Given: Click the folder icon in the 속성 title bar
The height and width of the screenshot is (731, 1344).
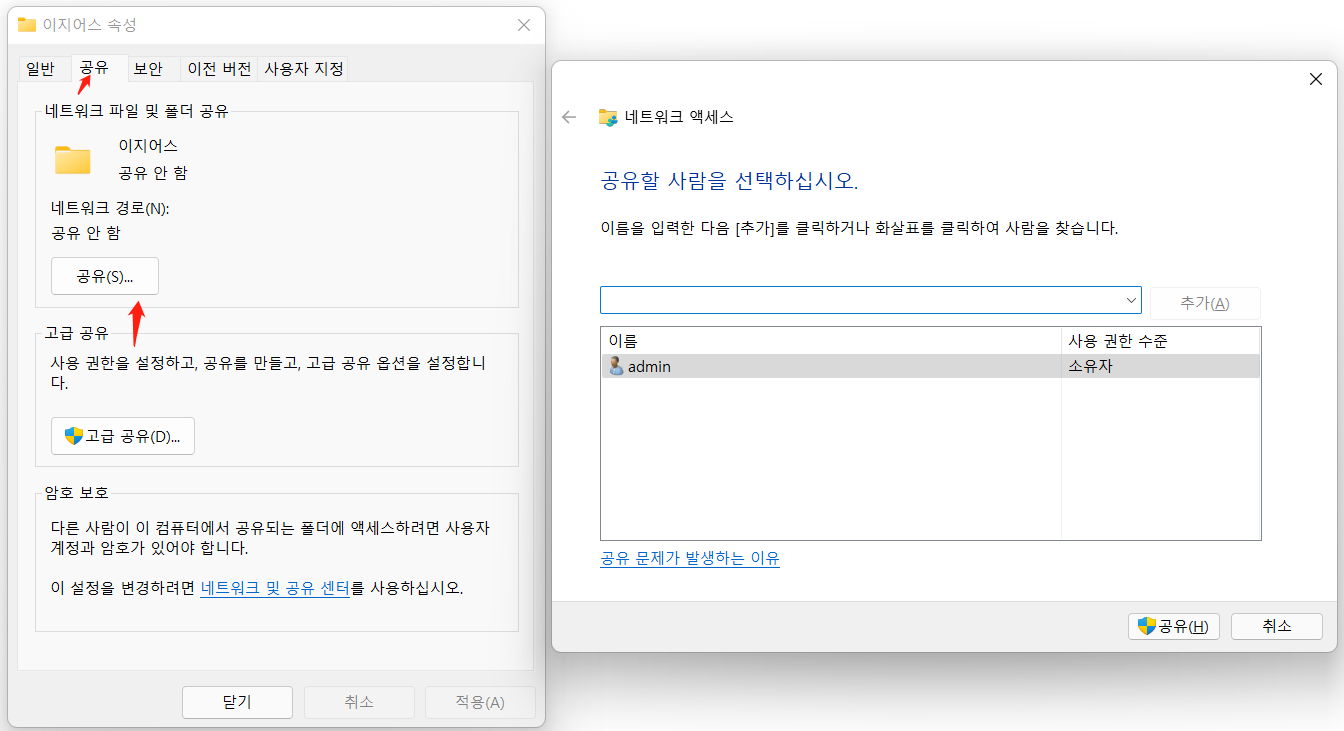Looking at the screenshot, I should pyautogui.click(x=26, y=24).
